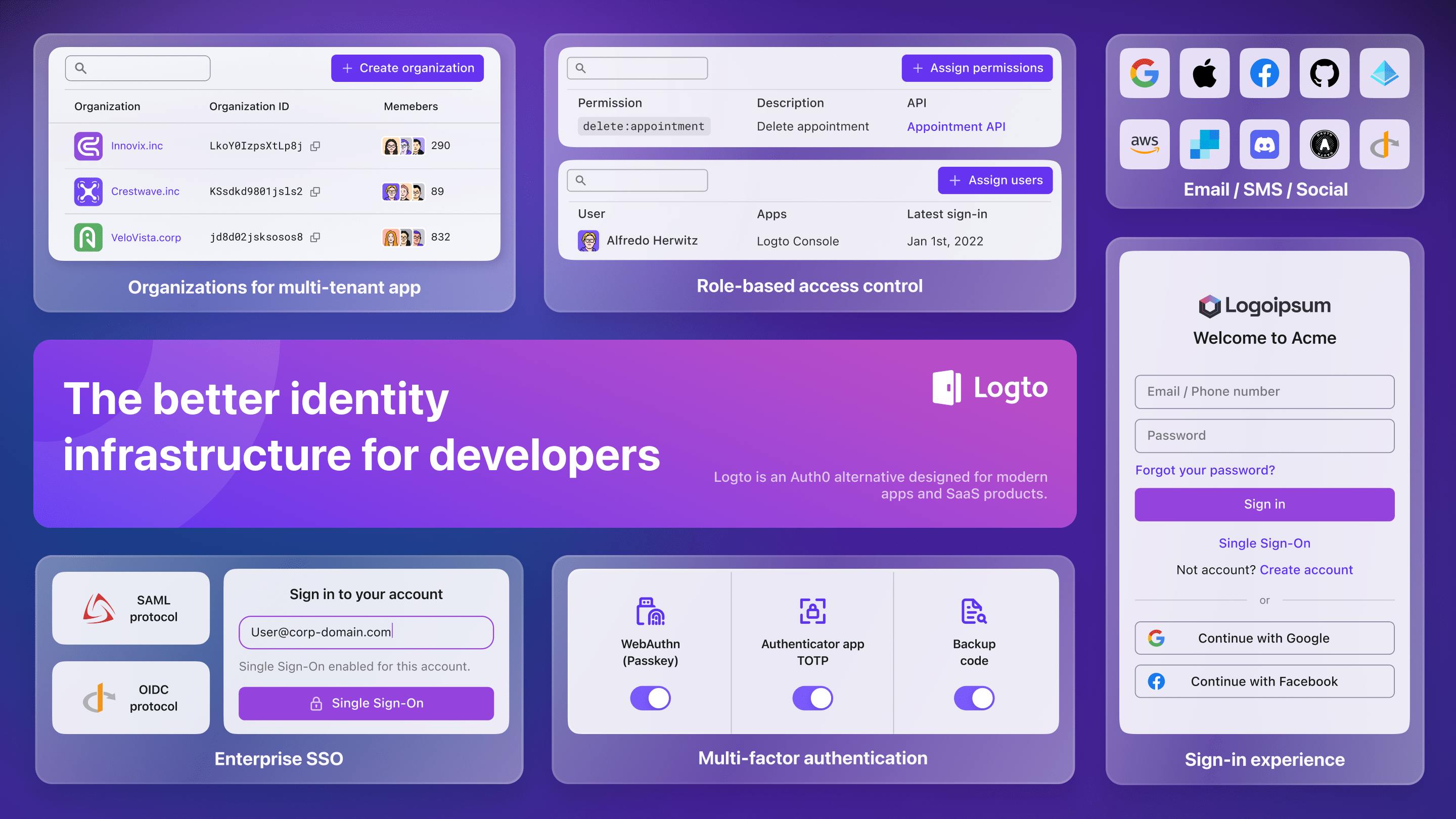Click the Delete appointment description

pyautogui.click(x=813, y=126)
